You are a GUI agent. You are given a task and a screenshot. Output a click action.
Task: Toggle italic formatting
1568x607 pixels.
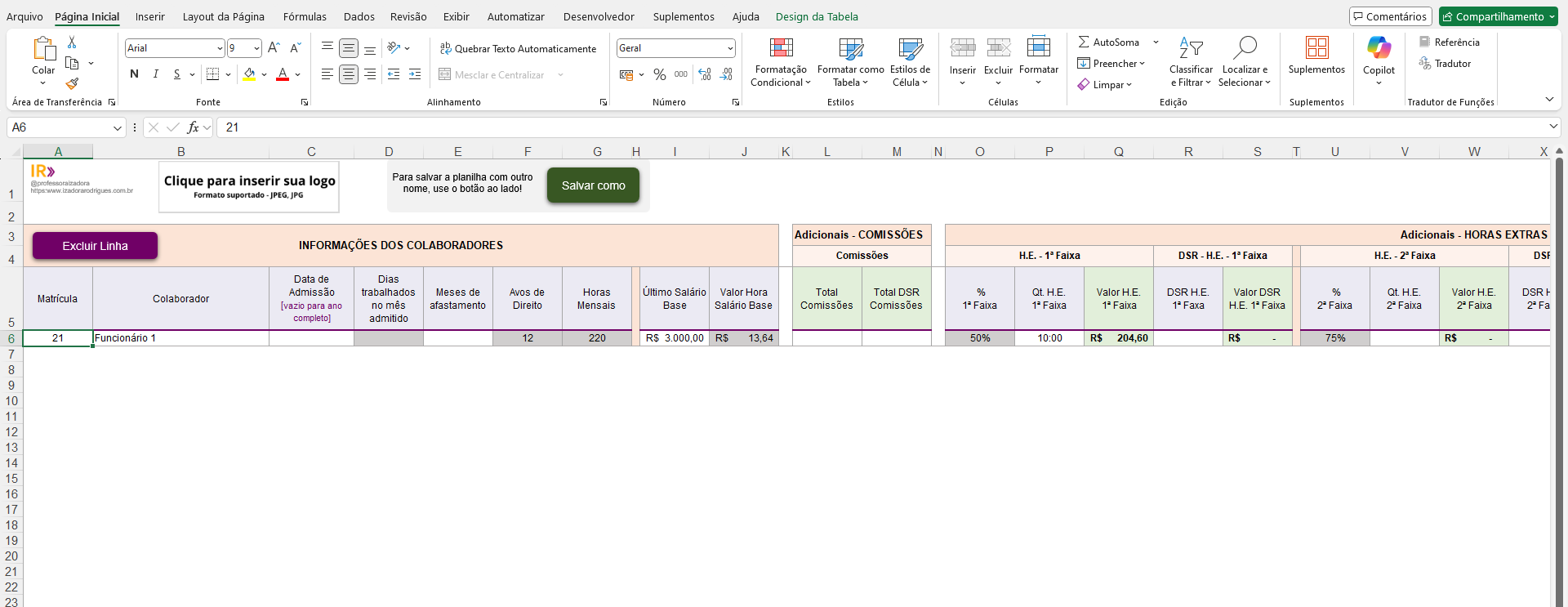pos(155,74)
